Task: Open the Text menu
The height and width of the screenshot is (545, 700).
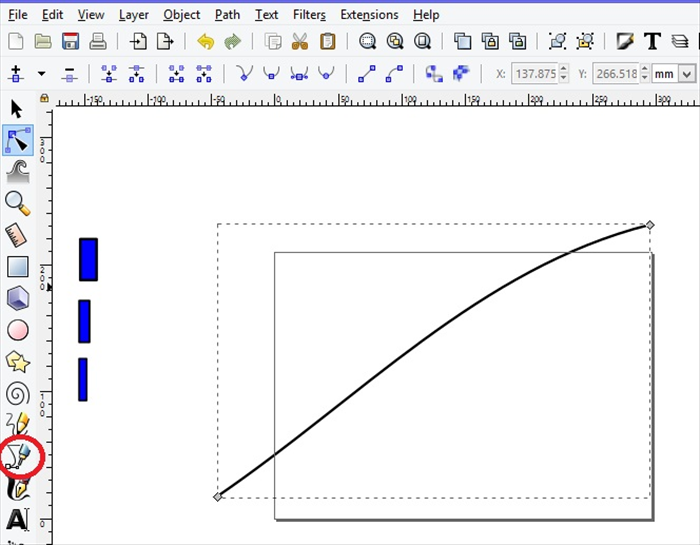Action: (267, 15)
